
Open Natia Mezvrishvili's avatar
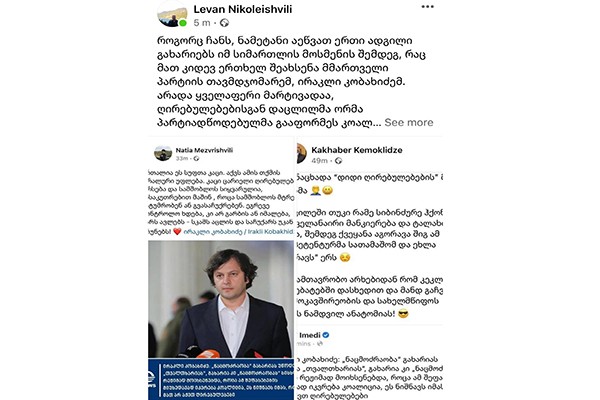click(163, 153)
